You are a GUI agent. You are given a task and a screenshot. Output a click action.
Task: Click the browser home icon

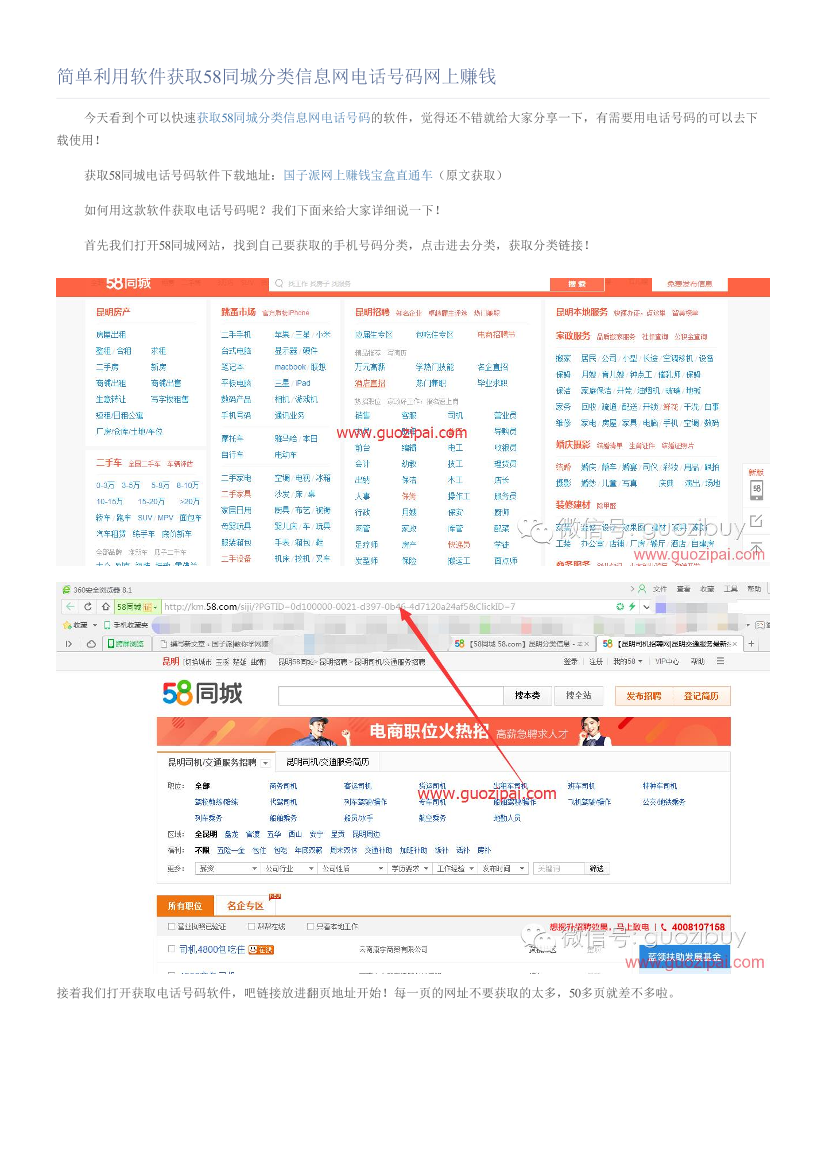click(106, 607)
